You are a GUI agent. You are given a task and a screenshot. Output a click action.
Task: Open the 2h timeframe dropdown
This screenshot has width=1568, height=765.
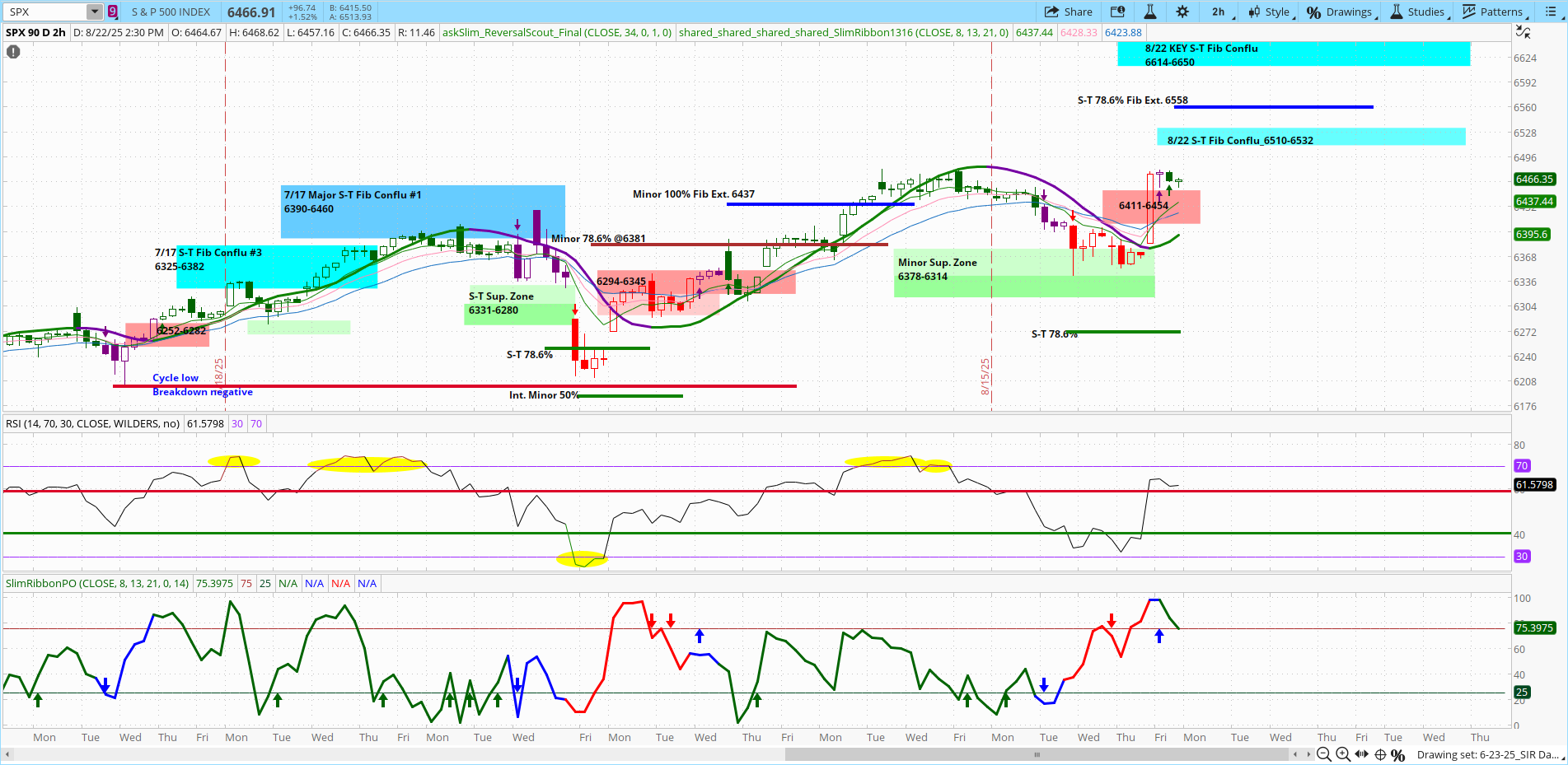[1219, 12]
